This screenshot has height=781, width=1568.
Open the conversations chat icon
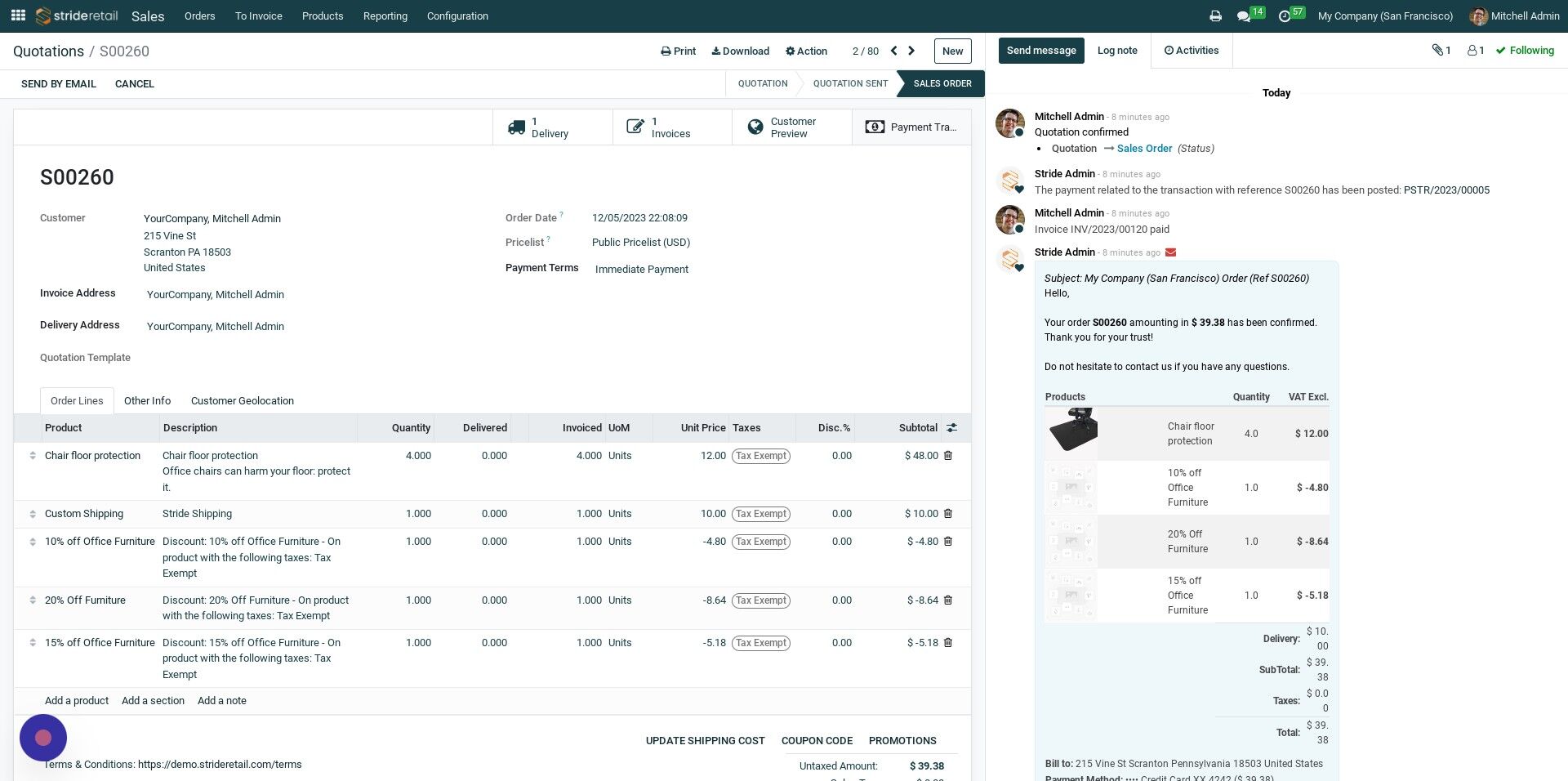point(1244,16)
